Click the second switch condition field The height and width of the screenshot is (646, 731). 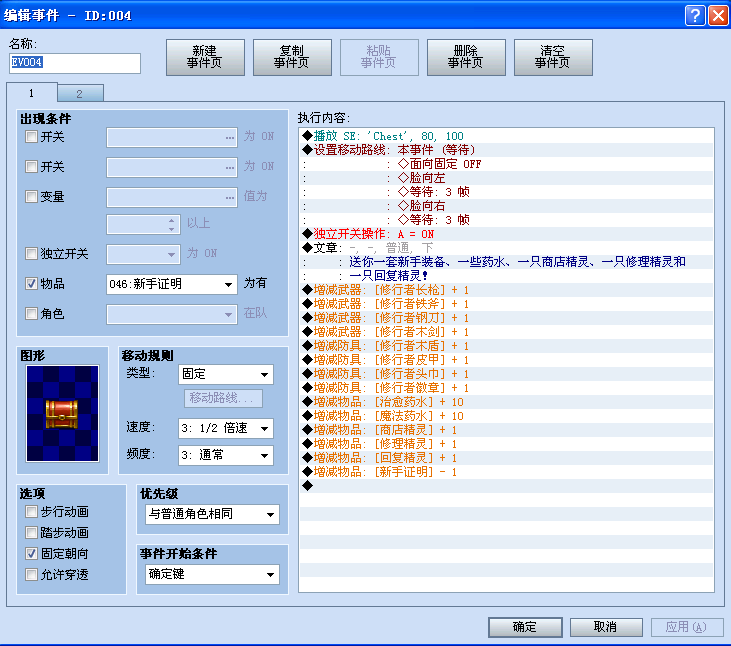pos(172,168)
